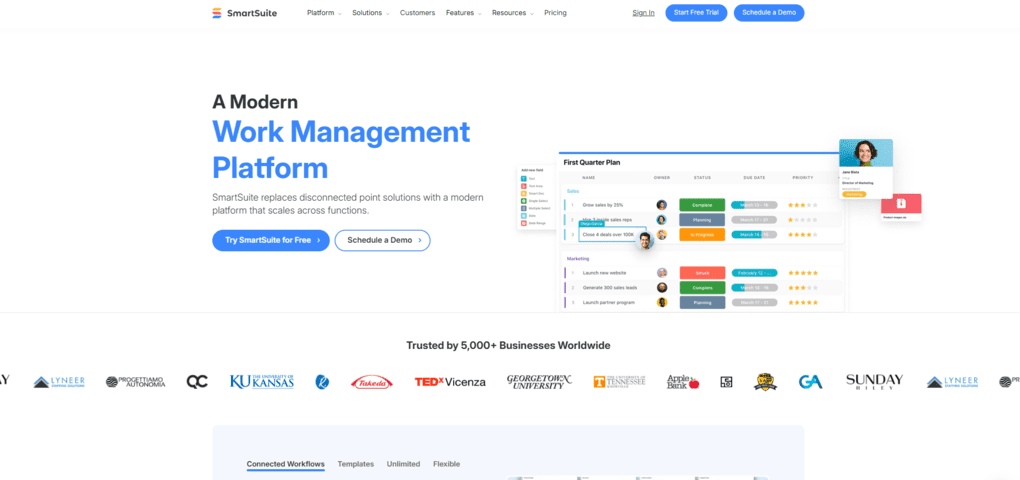Click the First Quarter Plan title

tap(592, 163)
